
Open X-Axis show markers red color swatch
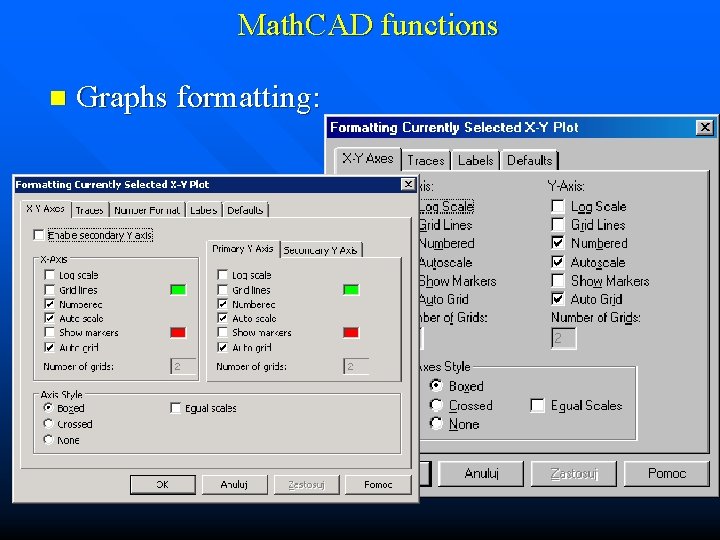(178, 332)
